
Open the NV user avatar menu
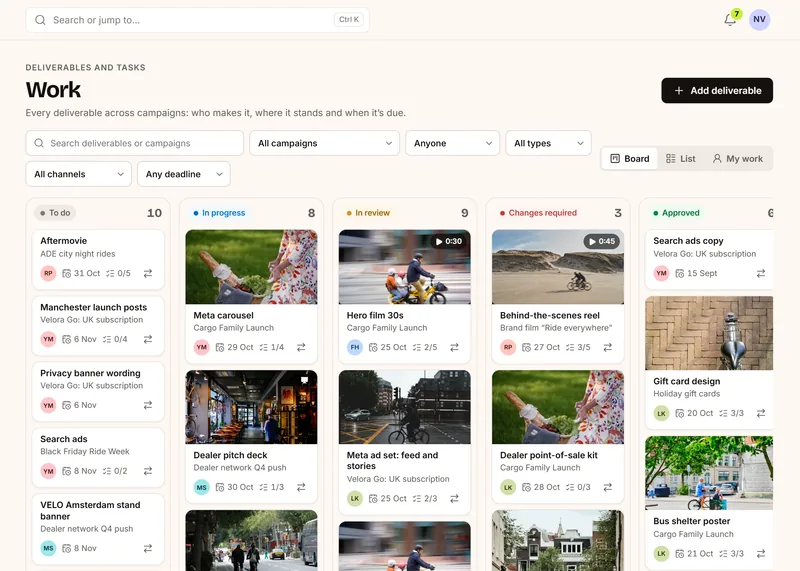[759, 19]
